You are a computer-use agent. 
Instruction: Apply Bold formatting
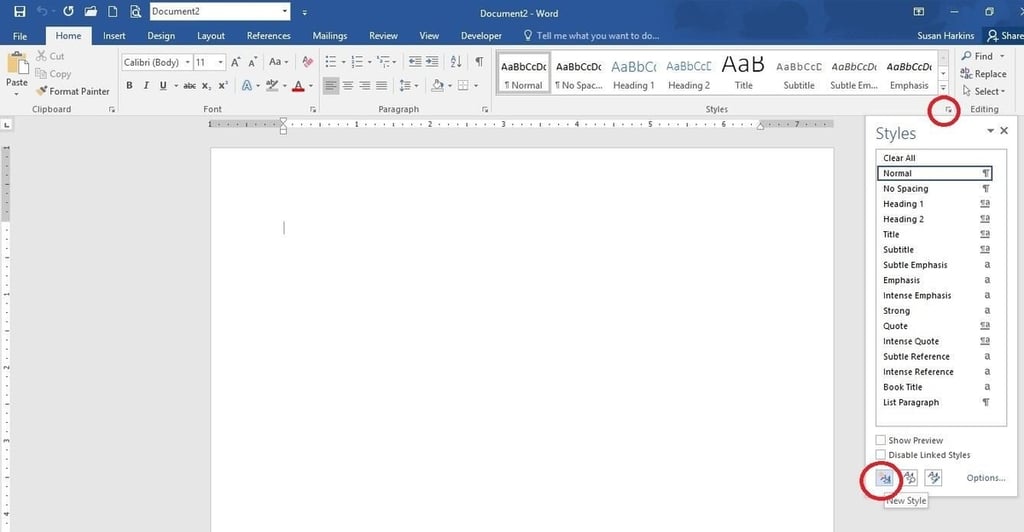(x=129, y=86)
